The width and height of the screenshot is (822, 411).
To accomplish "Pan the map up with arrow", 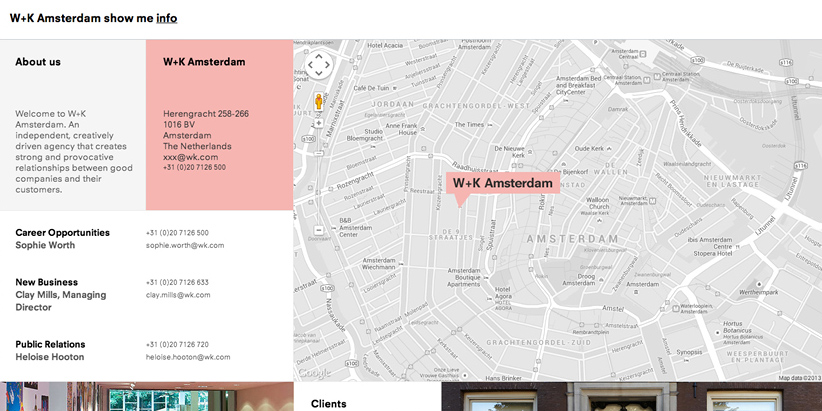I will coord(319,57).
